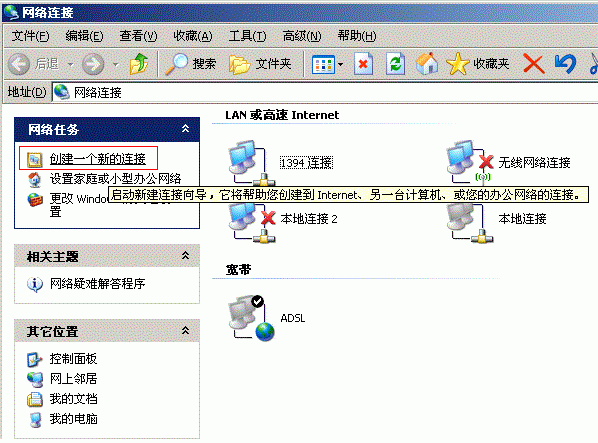598x443 pixels.
Task: Click the Home house icon
Action: click(427, 64)
